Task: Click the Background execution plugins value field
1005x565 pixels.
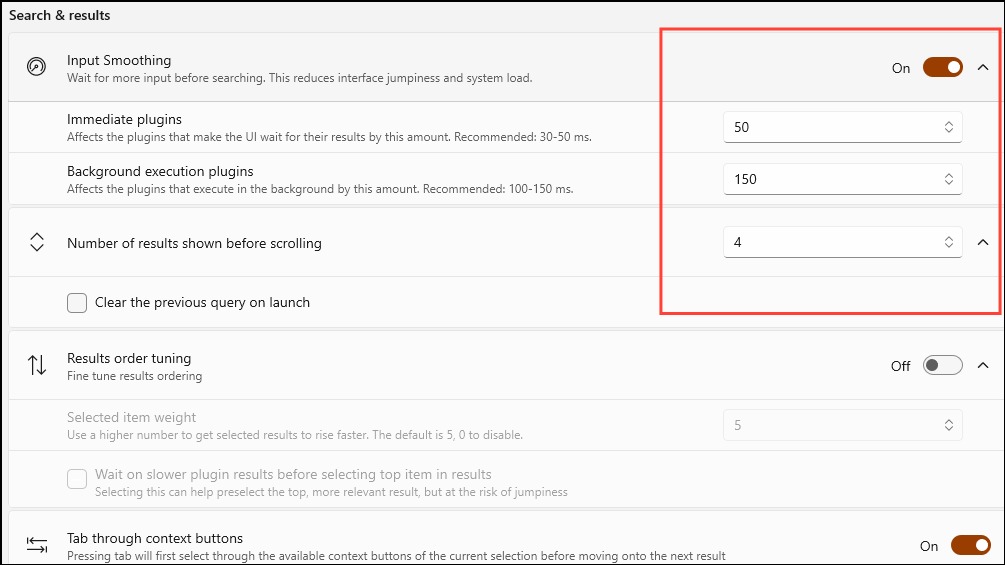Action: click(x=842, y=179)
